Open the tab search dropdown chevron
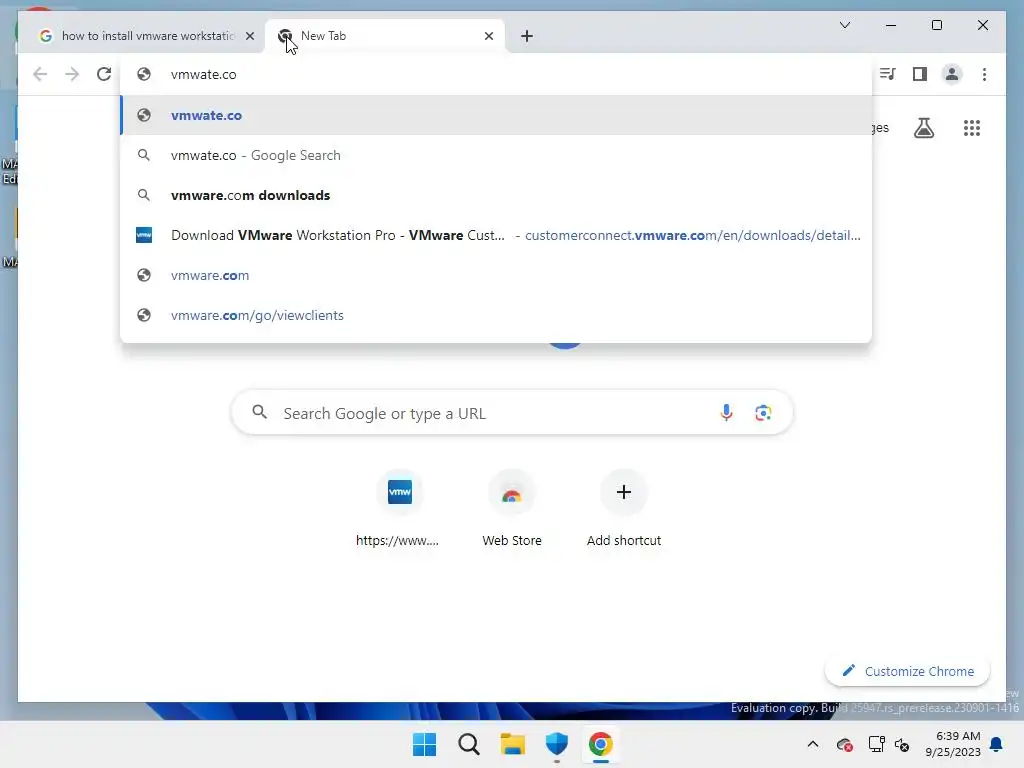 point(844,25)
